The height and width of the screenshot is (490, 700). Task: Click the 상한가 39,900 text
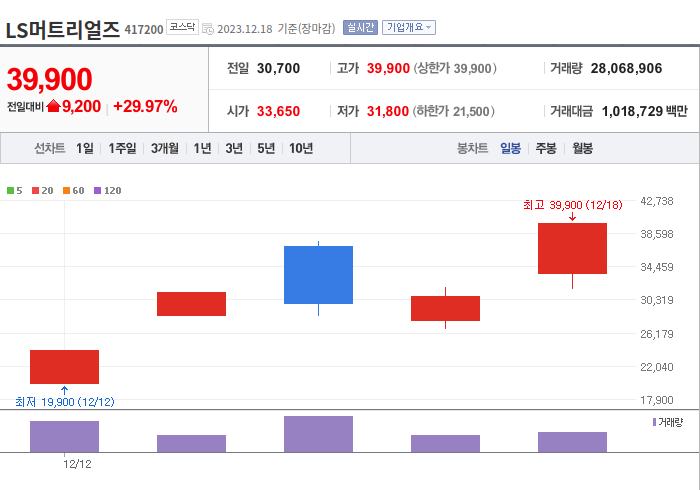455,68
